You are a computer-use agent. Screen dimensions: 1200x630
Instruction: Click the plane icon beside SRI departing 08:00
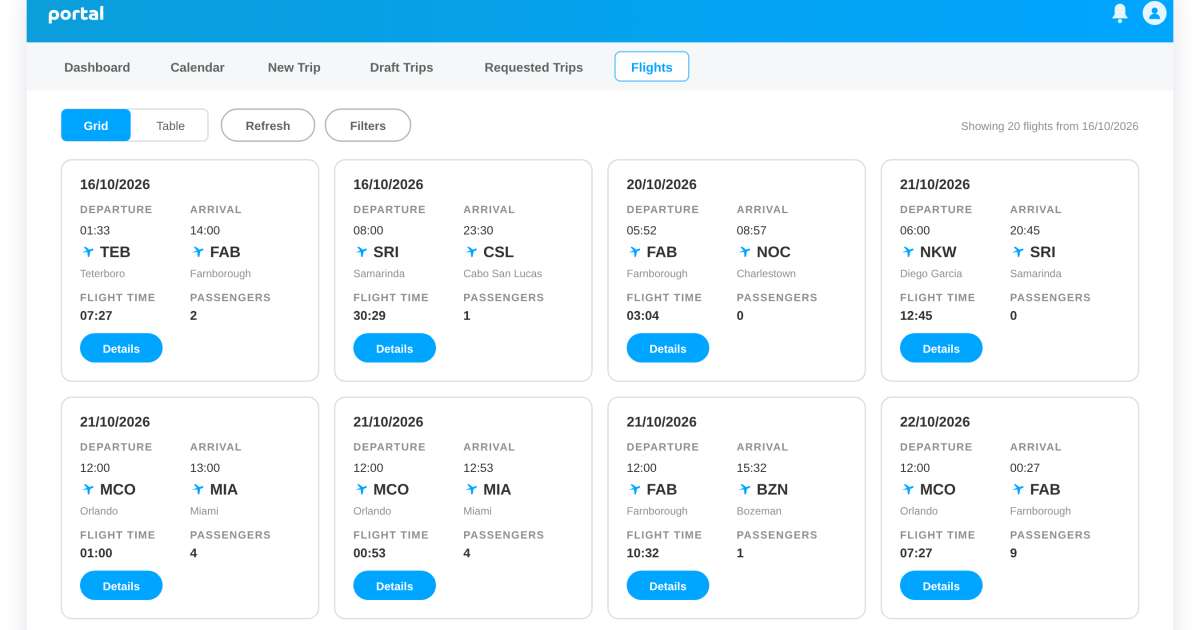coord(361,252)
